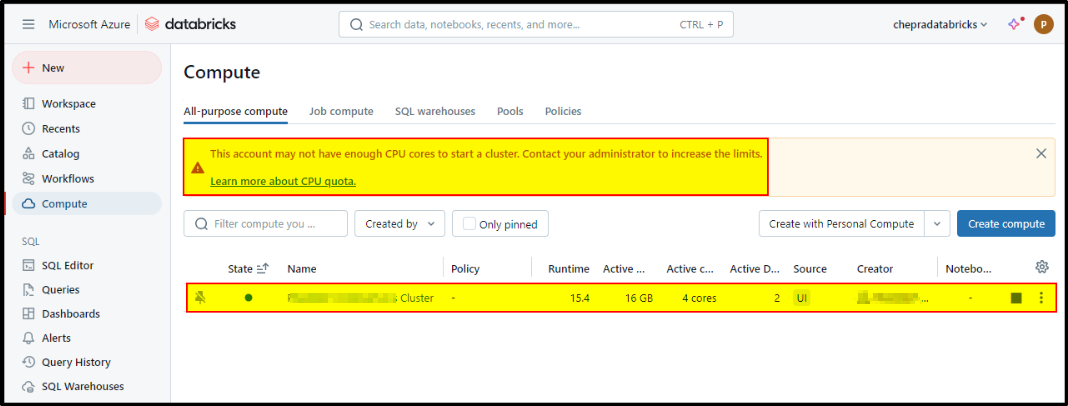The image size is (1068, 406).
Task: Open column settings gear icon
Action: point(1041,267)
